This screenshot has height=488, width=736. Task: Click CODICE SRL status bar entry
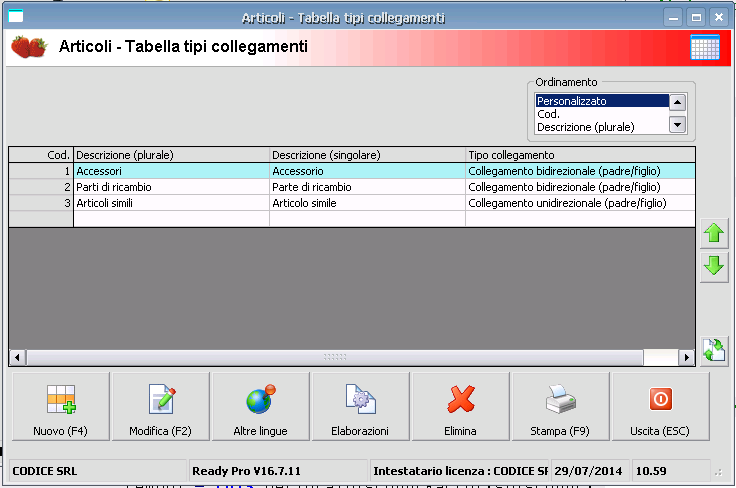[x=98, y=471]
